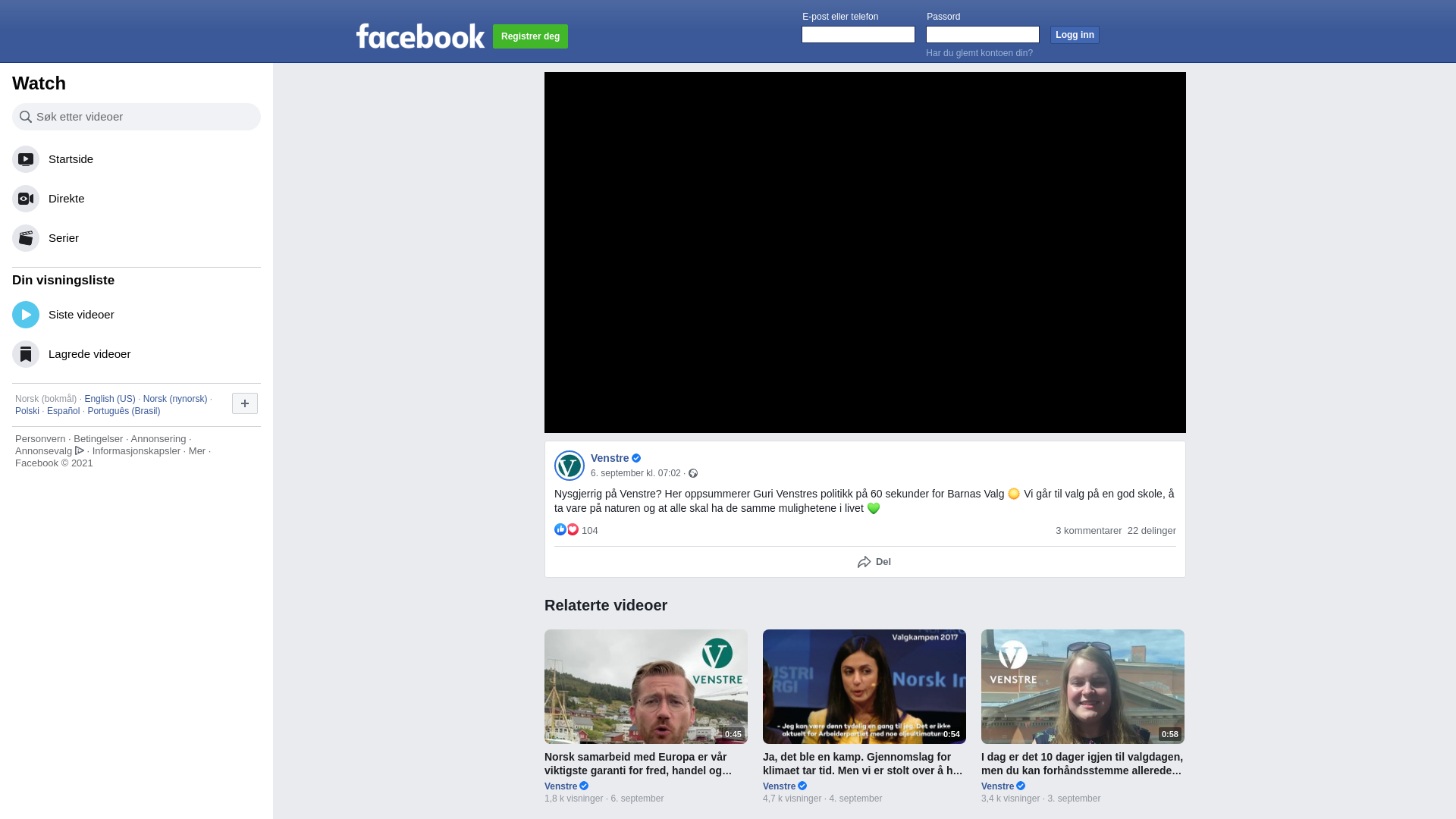The image size is (1456, 819).
Task: Click the like and heart reaction icons
Action: 566,530
